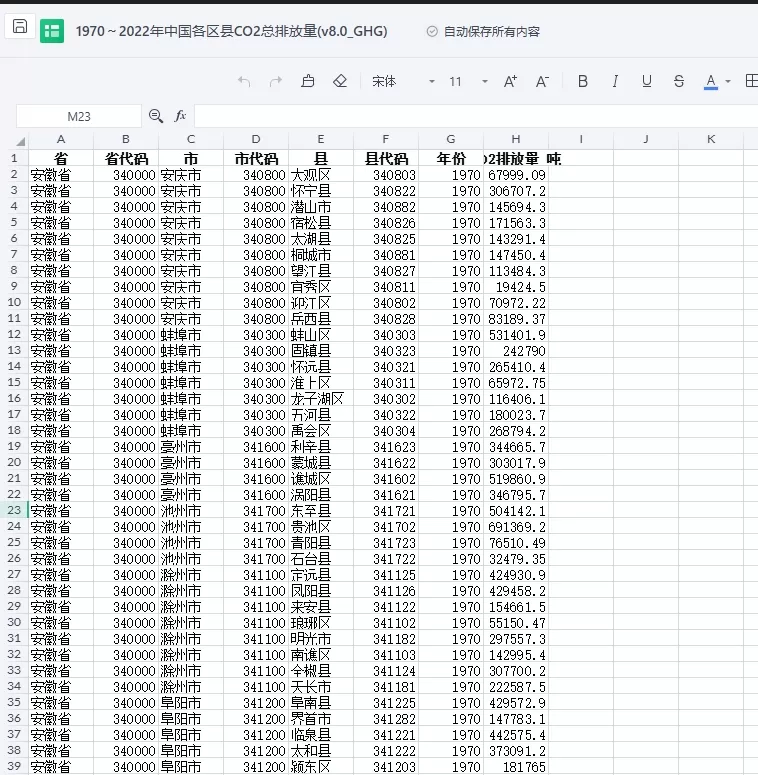The height and width of the screenshot is (775, 758).
Task: Select column G header
Action: coord(451,139)
